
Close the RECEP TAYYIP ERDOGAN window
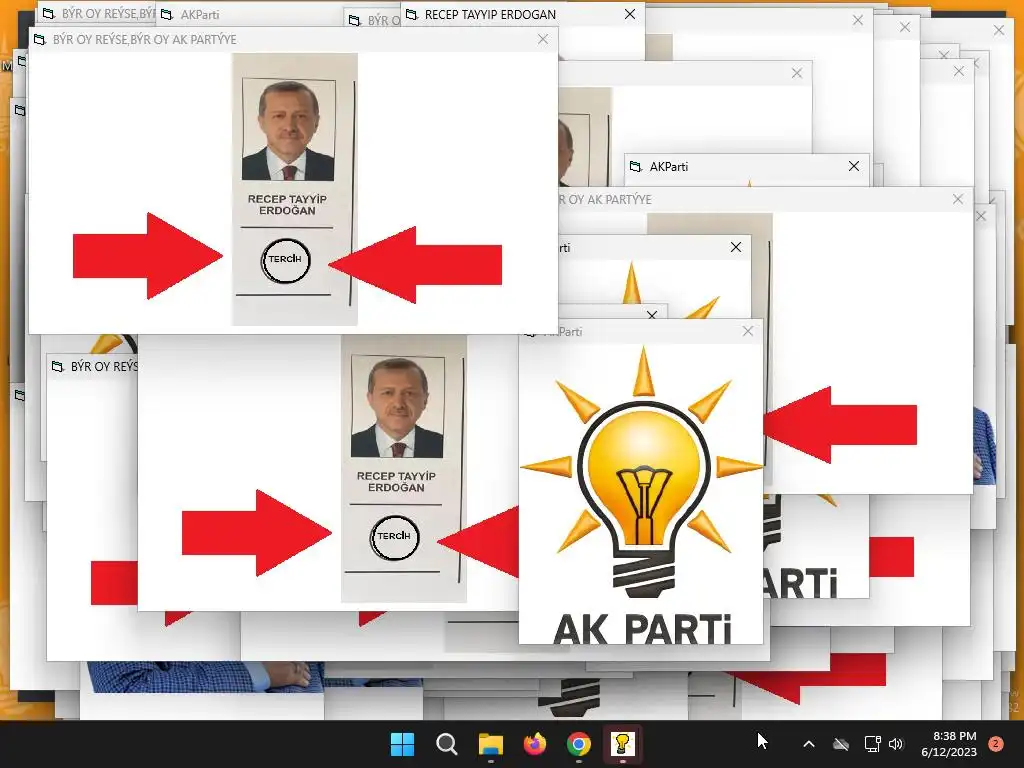[x=630, y=14]
